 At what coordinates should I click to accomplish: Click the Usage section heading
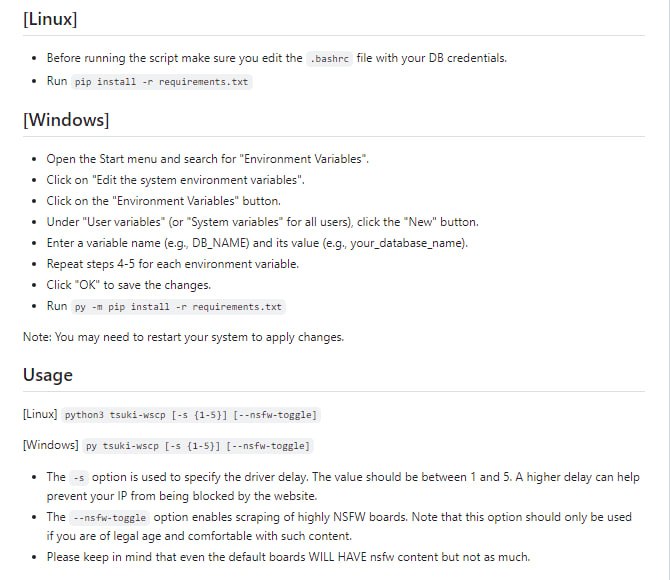pyautogui.click(x=48, y=375)
